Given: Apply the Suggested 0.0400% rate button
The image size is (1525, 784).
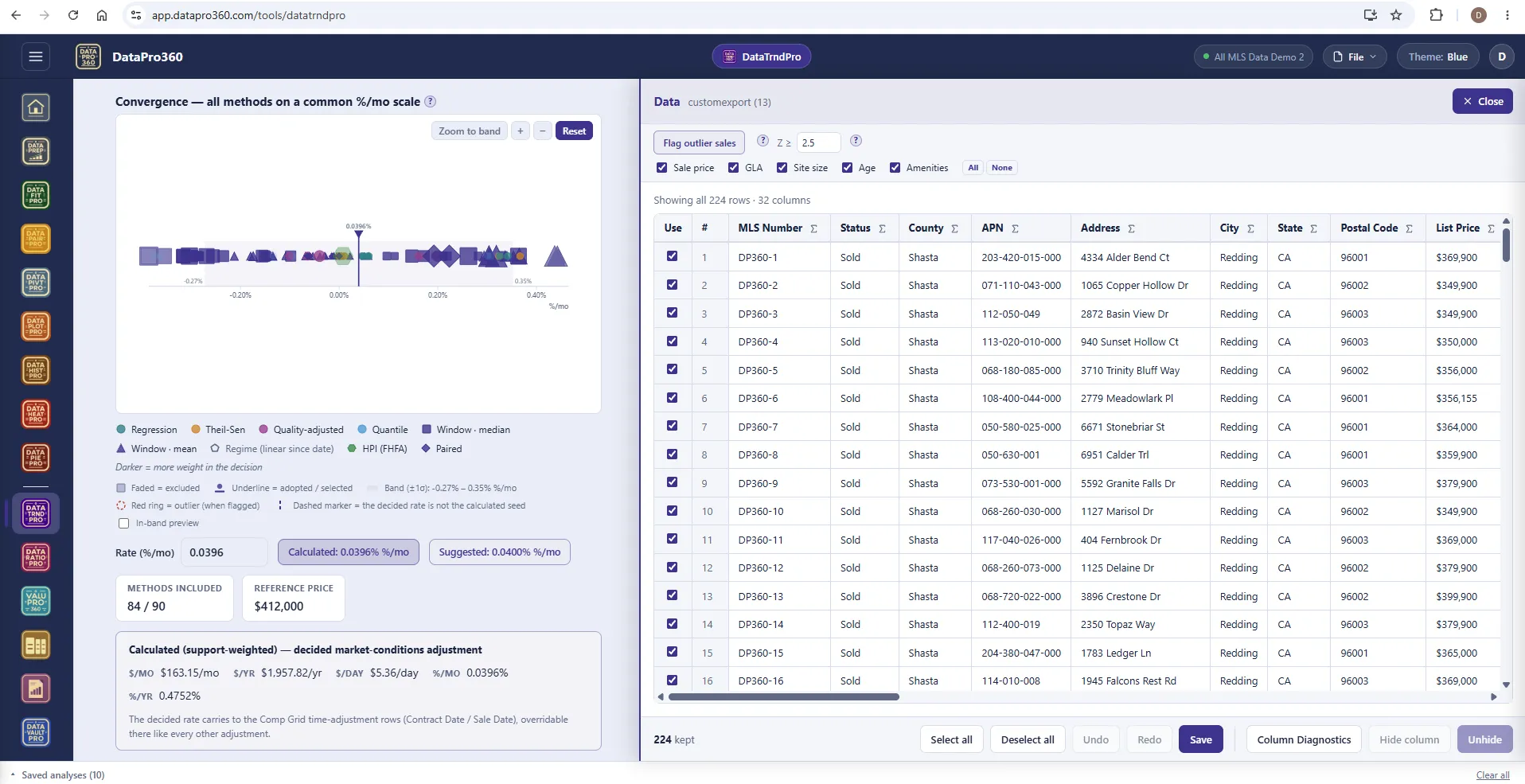Looking at the screenshot, I should [500, 552].
